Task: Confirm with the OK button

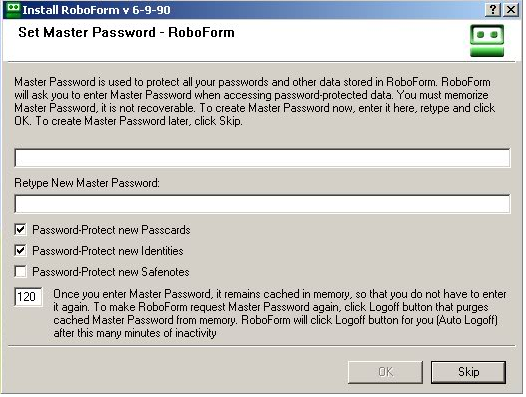Action: [x=385, y=372]
